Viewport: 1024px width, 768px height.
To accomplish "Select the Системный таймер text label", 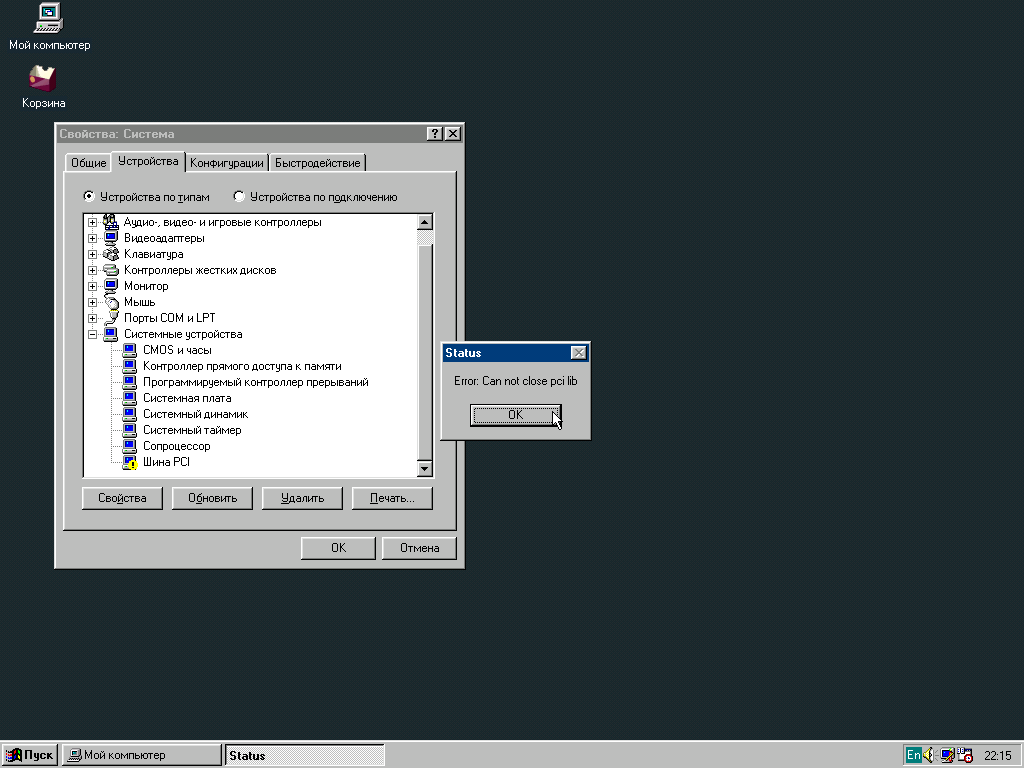I will pyautogui.click(x=192, y=430).
